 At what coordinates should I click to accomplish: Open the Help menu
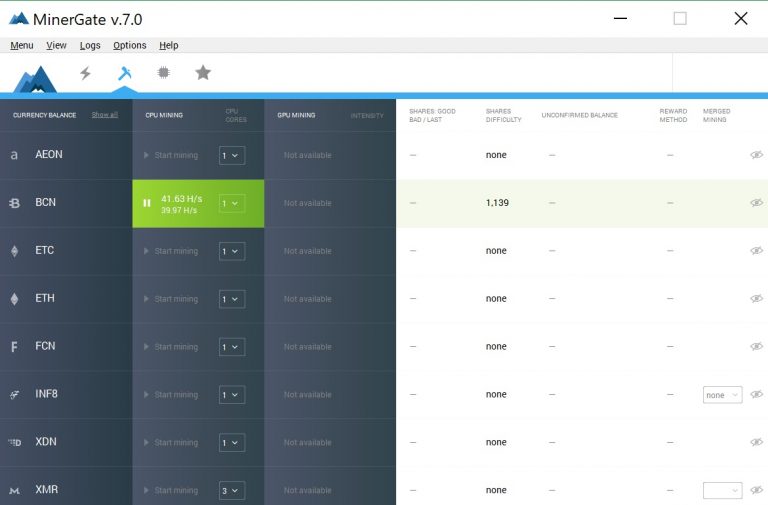click(168, 45)
